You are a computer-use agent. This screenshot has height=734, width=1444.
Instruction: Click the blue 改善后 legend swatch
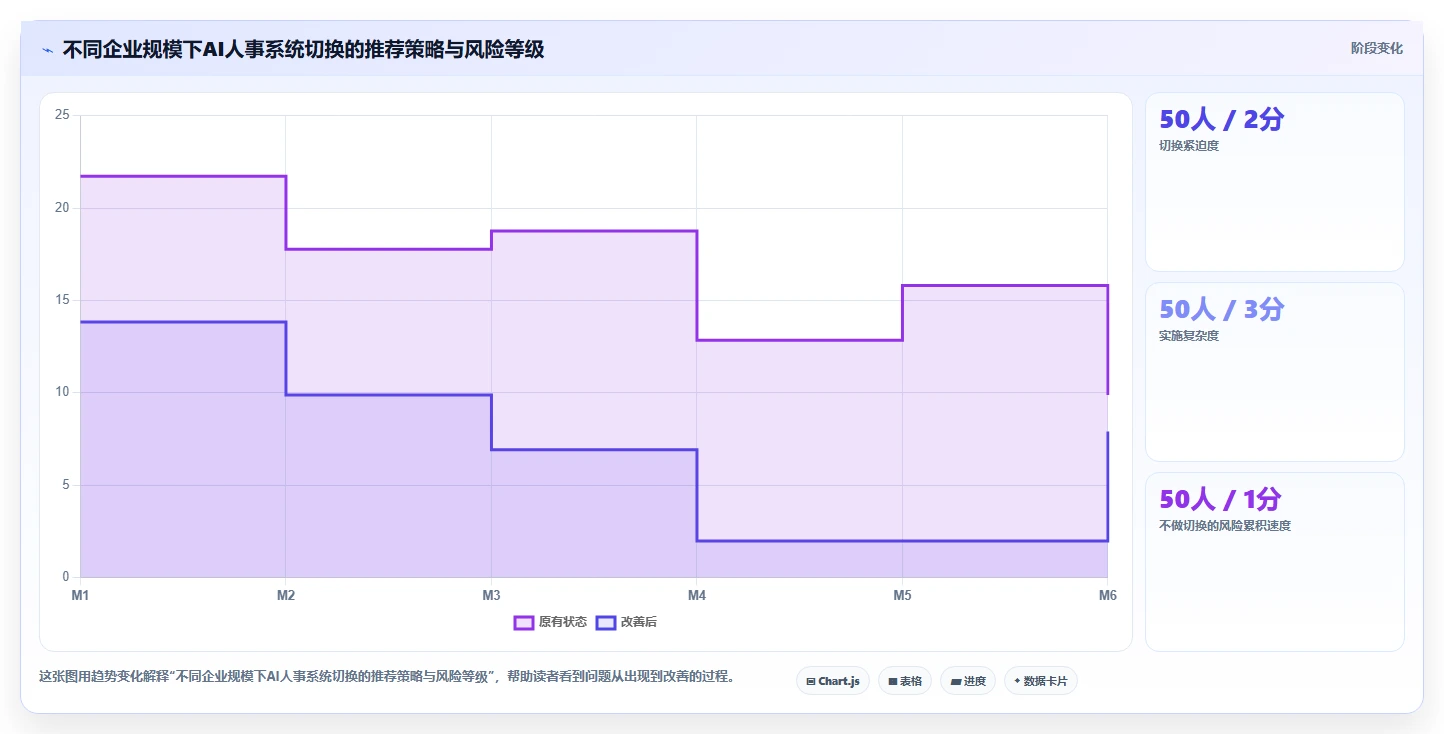(x=606, y=622)
